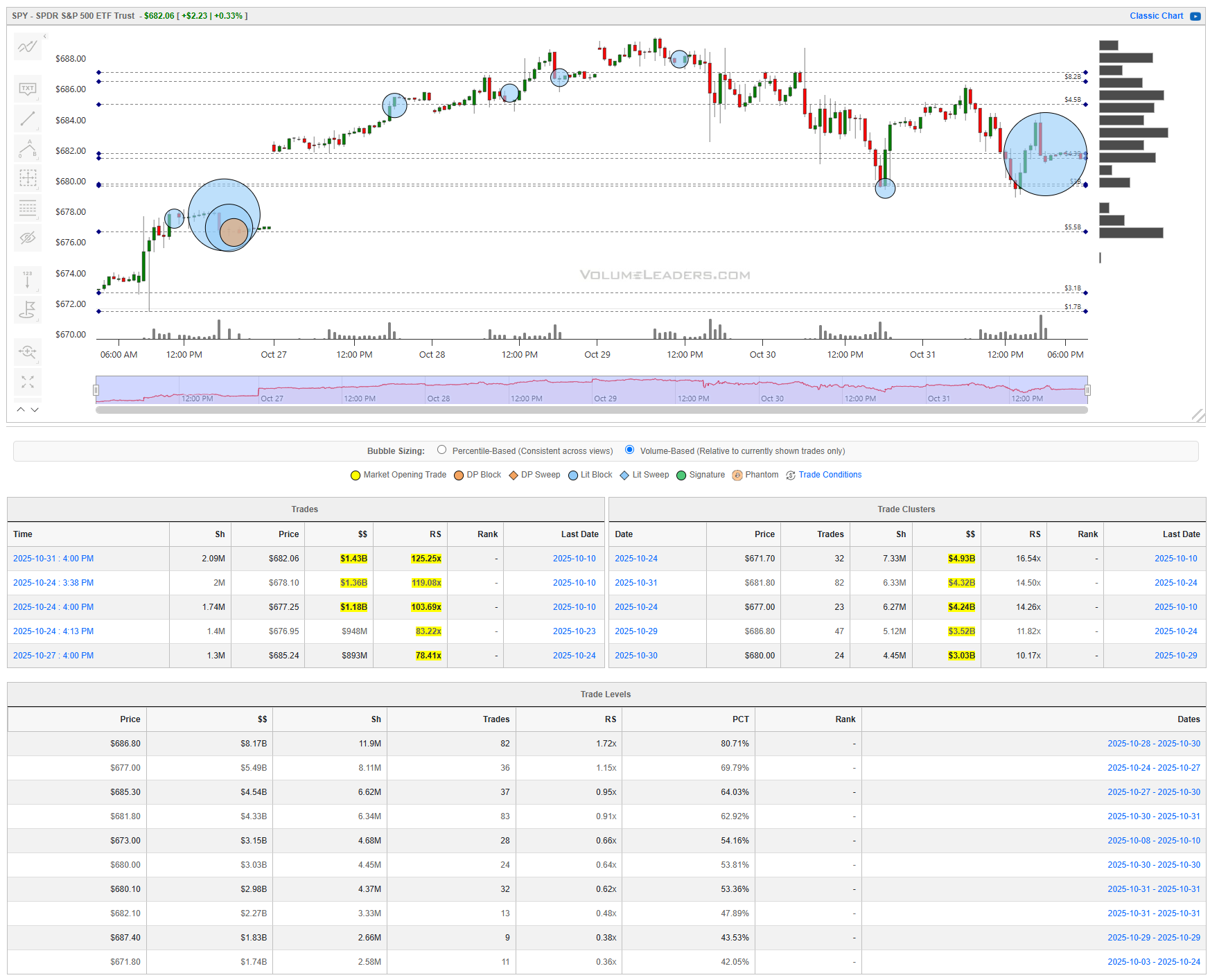
Task: Open cluster Last Date 2025-10-29 link
Action: (1175, 656)
